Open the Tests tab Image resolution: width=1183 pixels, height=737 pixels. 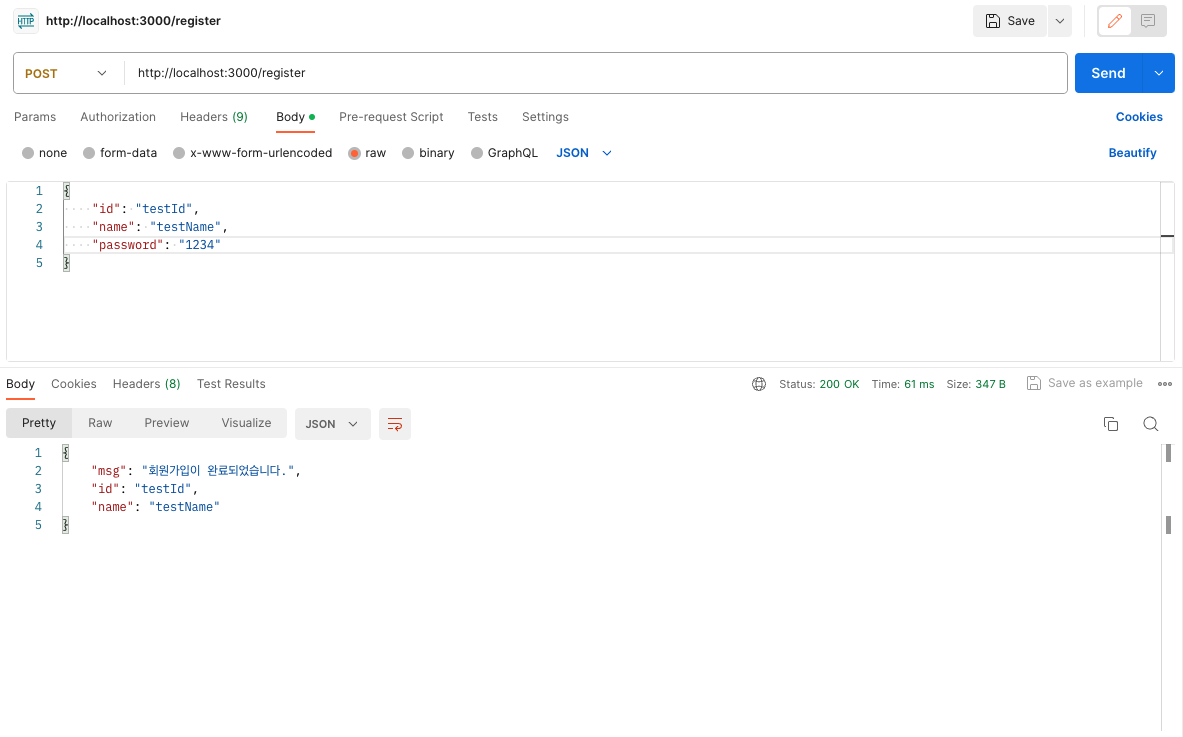click(482, 117)
